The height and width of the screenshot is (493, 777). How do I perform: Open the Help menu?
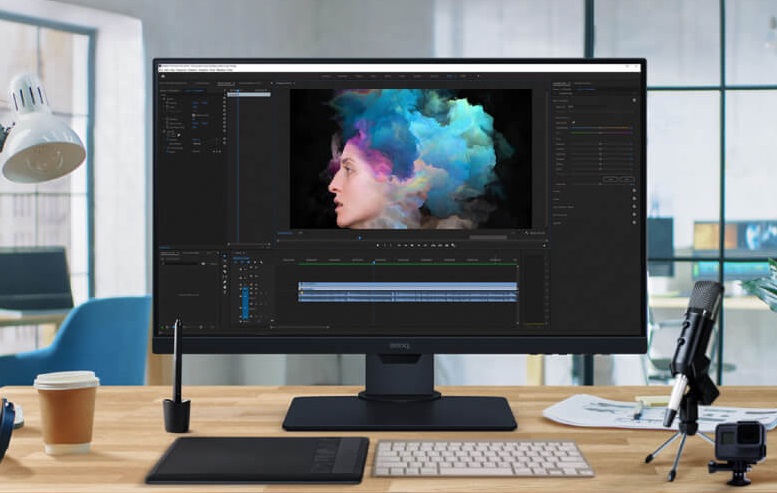[230, 70]
